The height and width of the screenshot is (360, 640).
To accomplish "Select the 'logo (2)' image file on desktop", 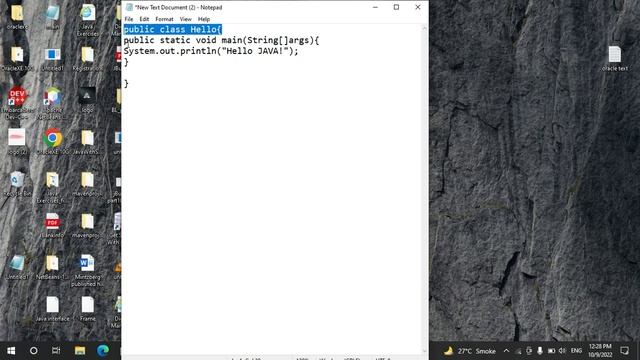I will pos(17,141).
